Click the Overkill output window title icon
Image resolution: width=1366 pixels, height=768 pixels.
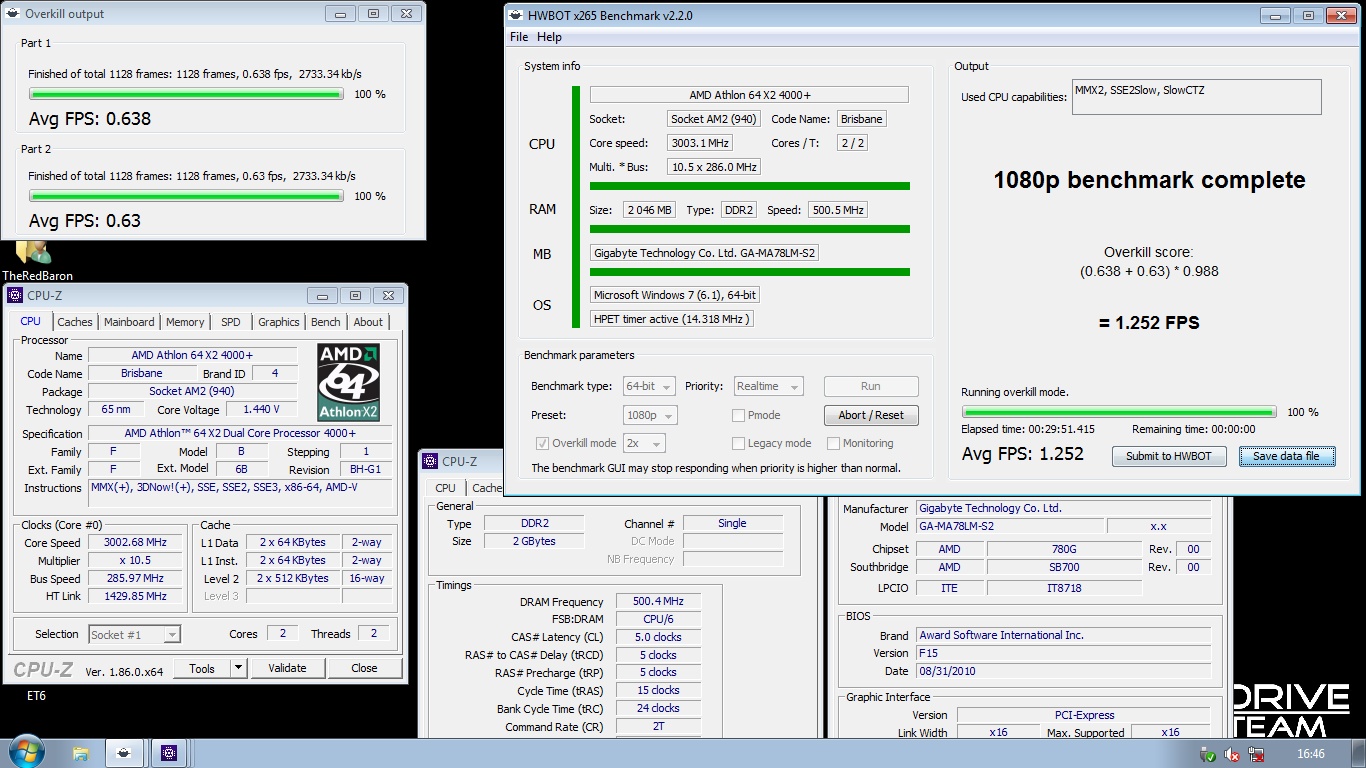12,14
